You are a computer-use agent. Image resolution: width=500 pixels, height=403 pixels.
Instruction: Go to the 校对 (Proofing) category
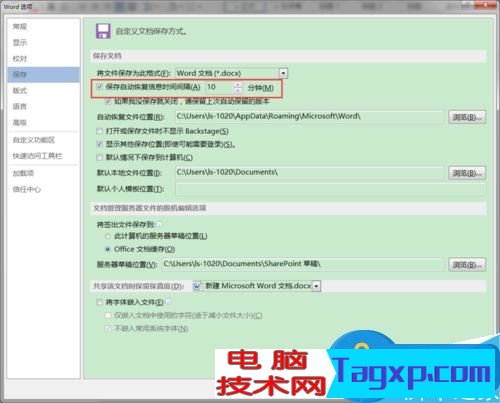(x=20, y=59)
